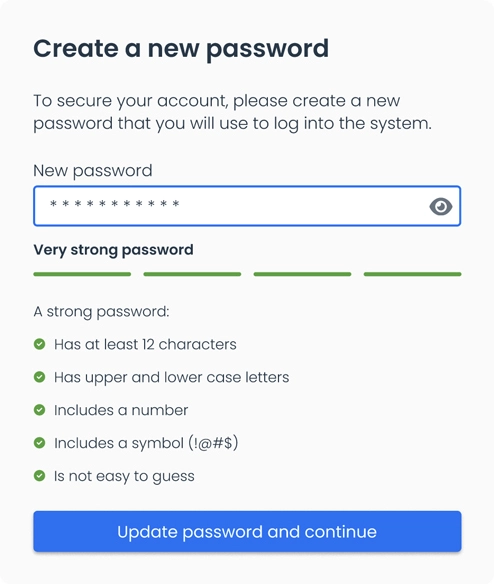Click the fourth green strength bar segment

[412, 274]
